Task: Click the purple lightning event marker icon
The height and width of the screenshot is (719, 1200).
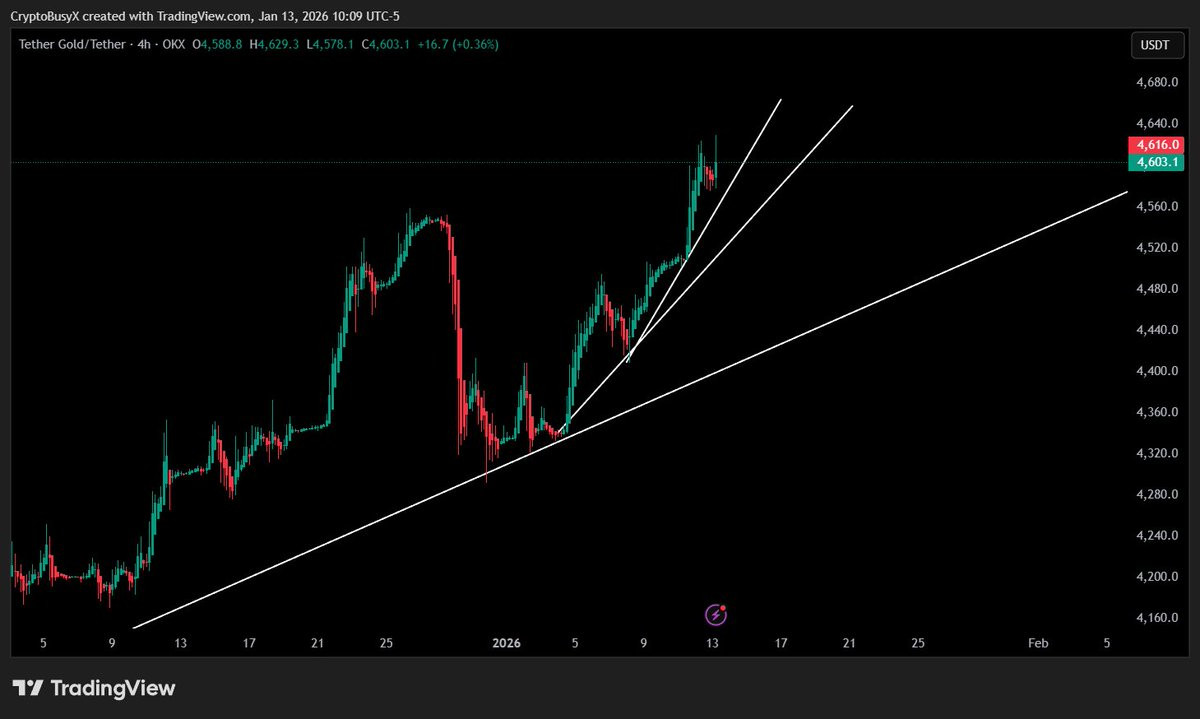Action: pos(715,614)
